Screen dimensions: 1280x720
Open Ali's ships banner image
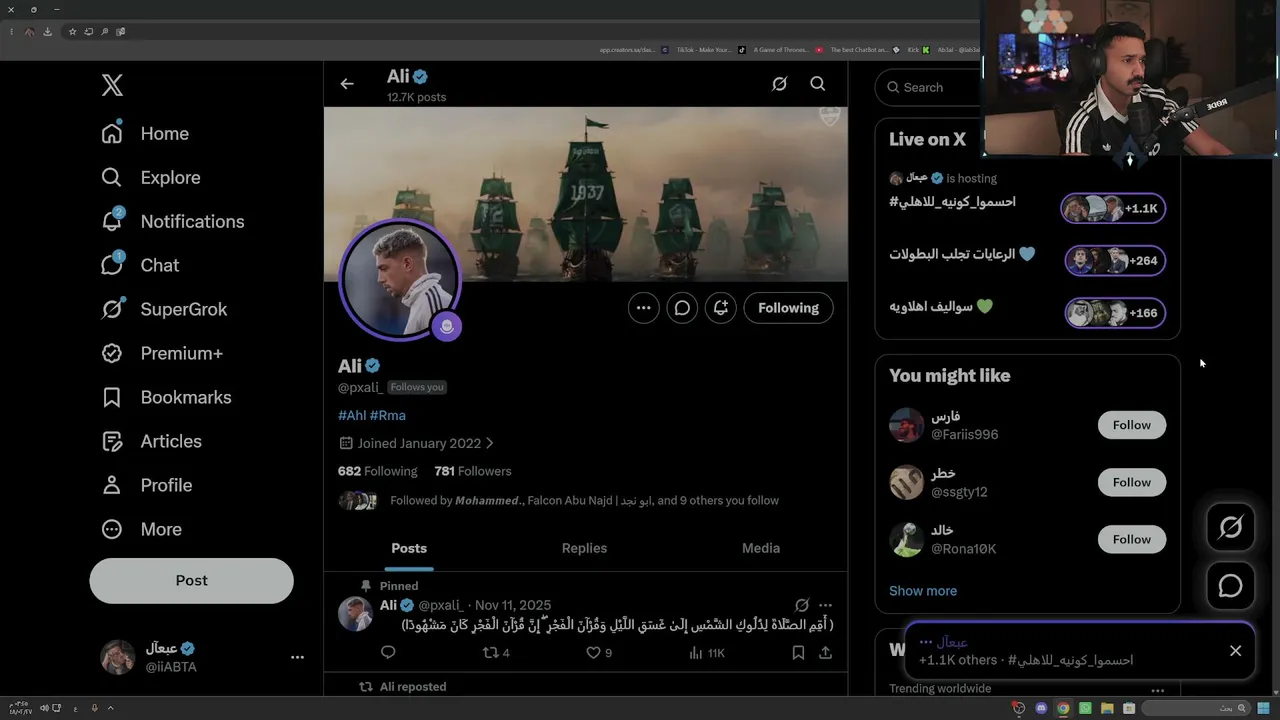coord(586,194)
